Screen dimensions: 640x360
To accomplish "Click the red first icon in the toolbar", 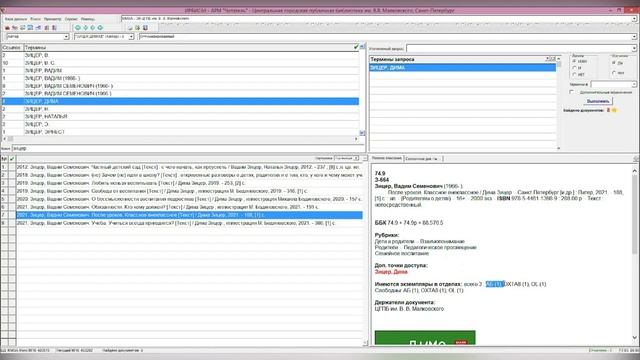I will coord(7,28).
